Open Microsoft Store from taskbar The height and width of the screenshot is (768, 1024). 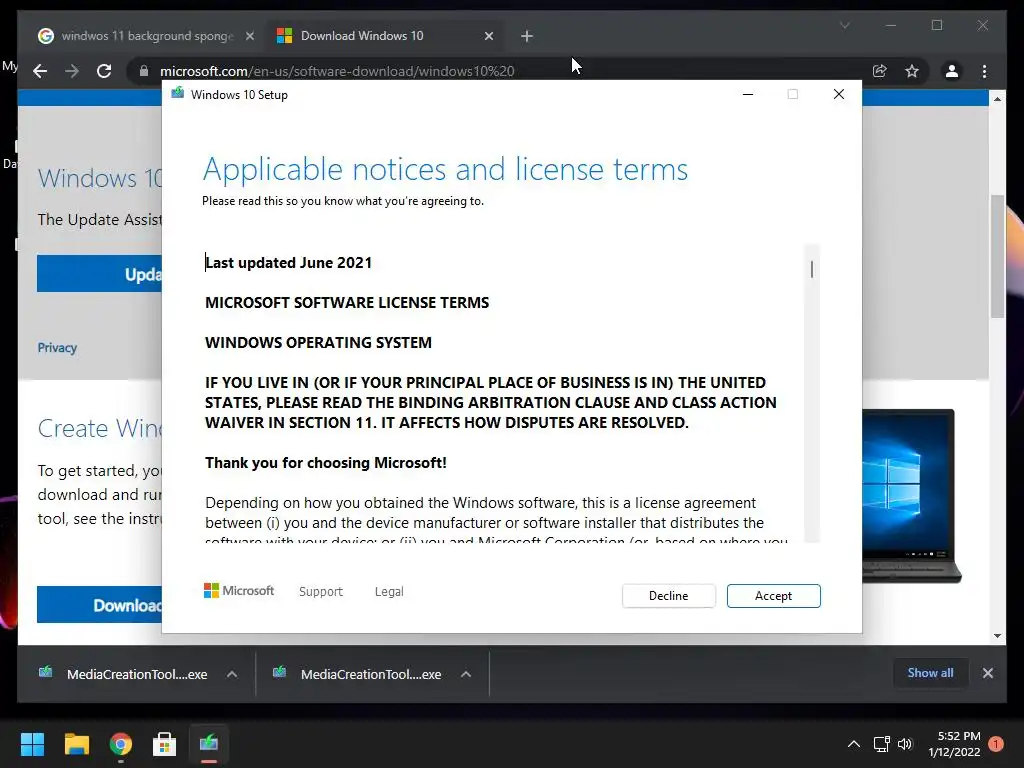click(x=165, y=744)
